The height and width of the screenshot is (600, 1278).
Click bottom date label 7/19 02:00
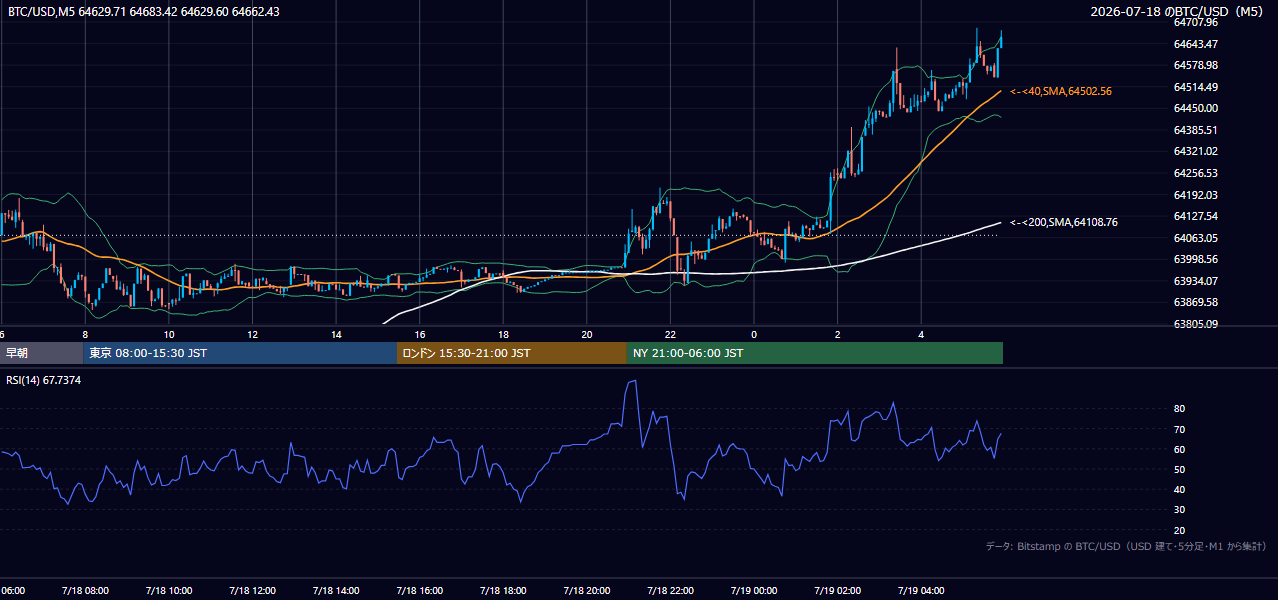[838, 591]
